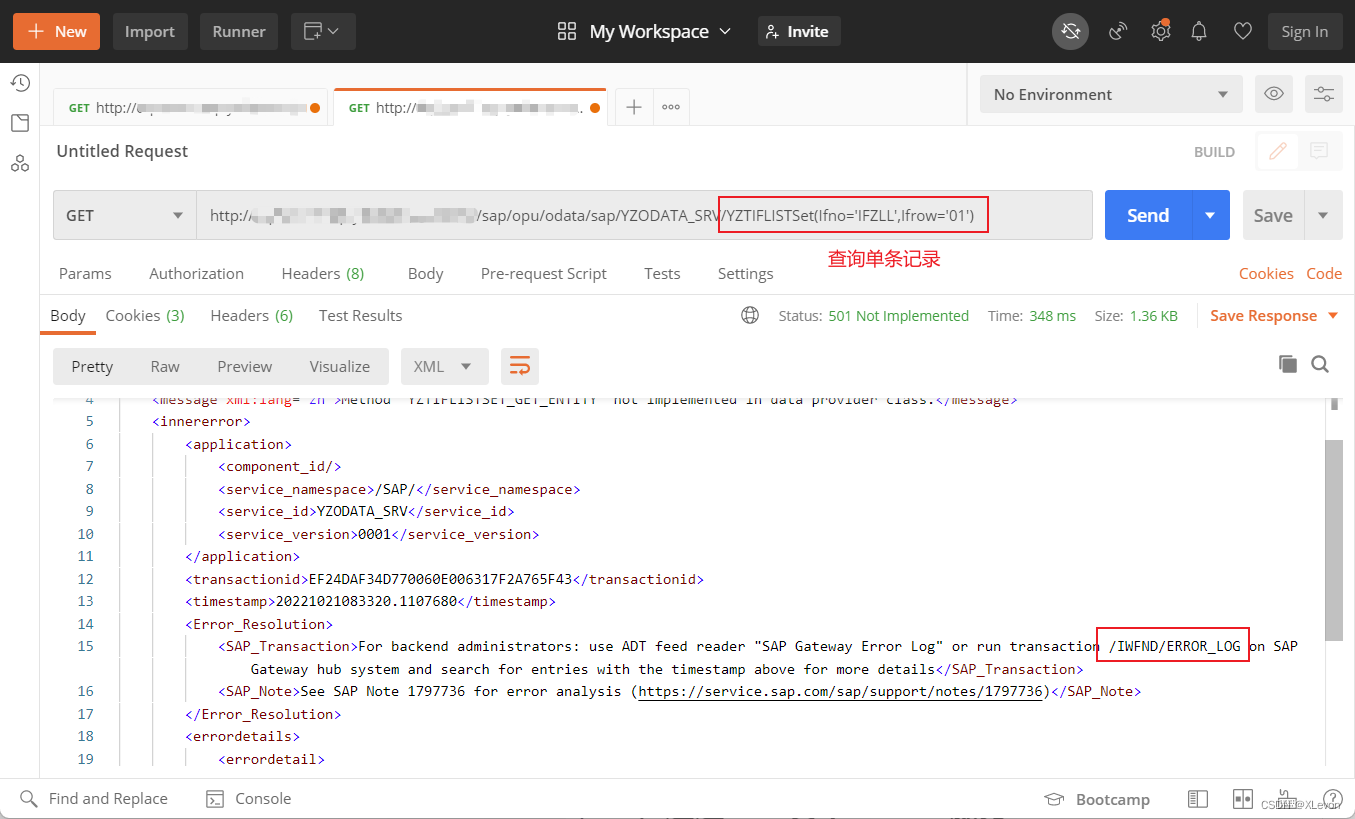Toggle the wrap lines icon in response

(520, 367)
